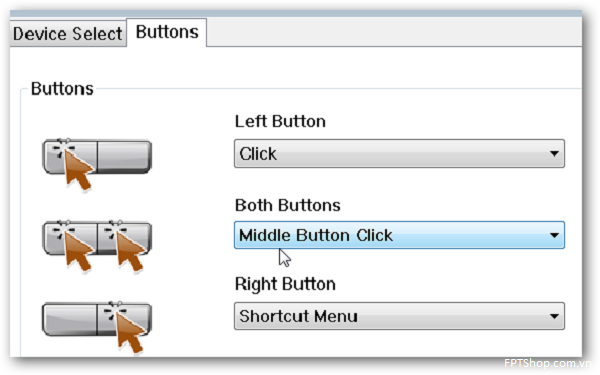
Task: Open the Both Buttons dropdown arrow
Action: [554, 235]
